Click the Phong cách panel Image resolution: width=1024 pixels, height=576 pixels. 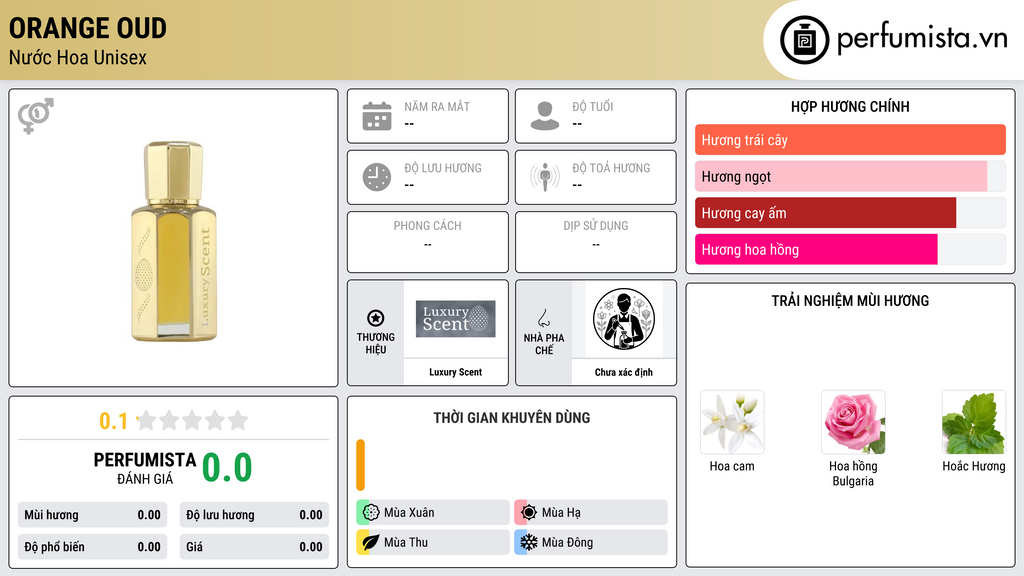click(428, 242)
